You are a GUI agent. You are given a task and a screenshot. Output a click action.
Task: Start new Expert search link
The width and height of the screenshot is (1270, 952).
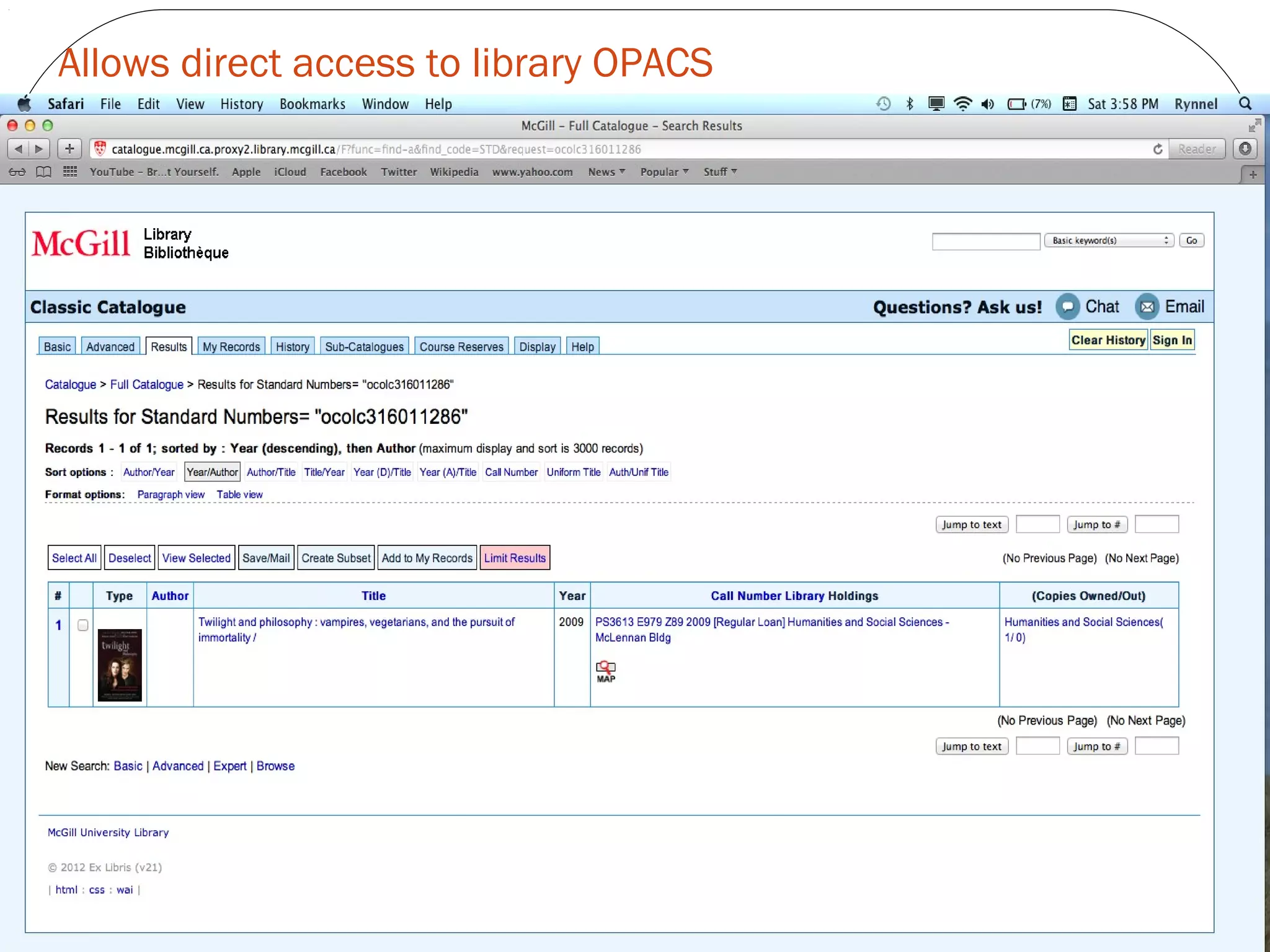229,766
